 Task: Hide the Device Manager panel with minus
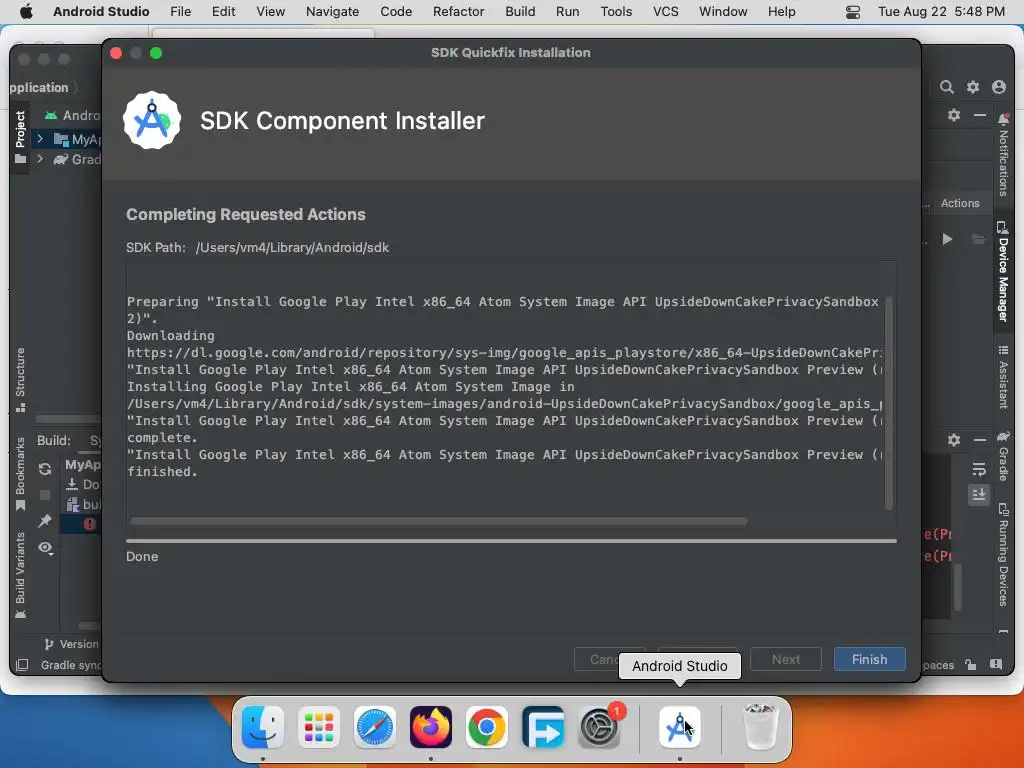click(x=980, y=115)
